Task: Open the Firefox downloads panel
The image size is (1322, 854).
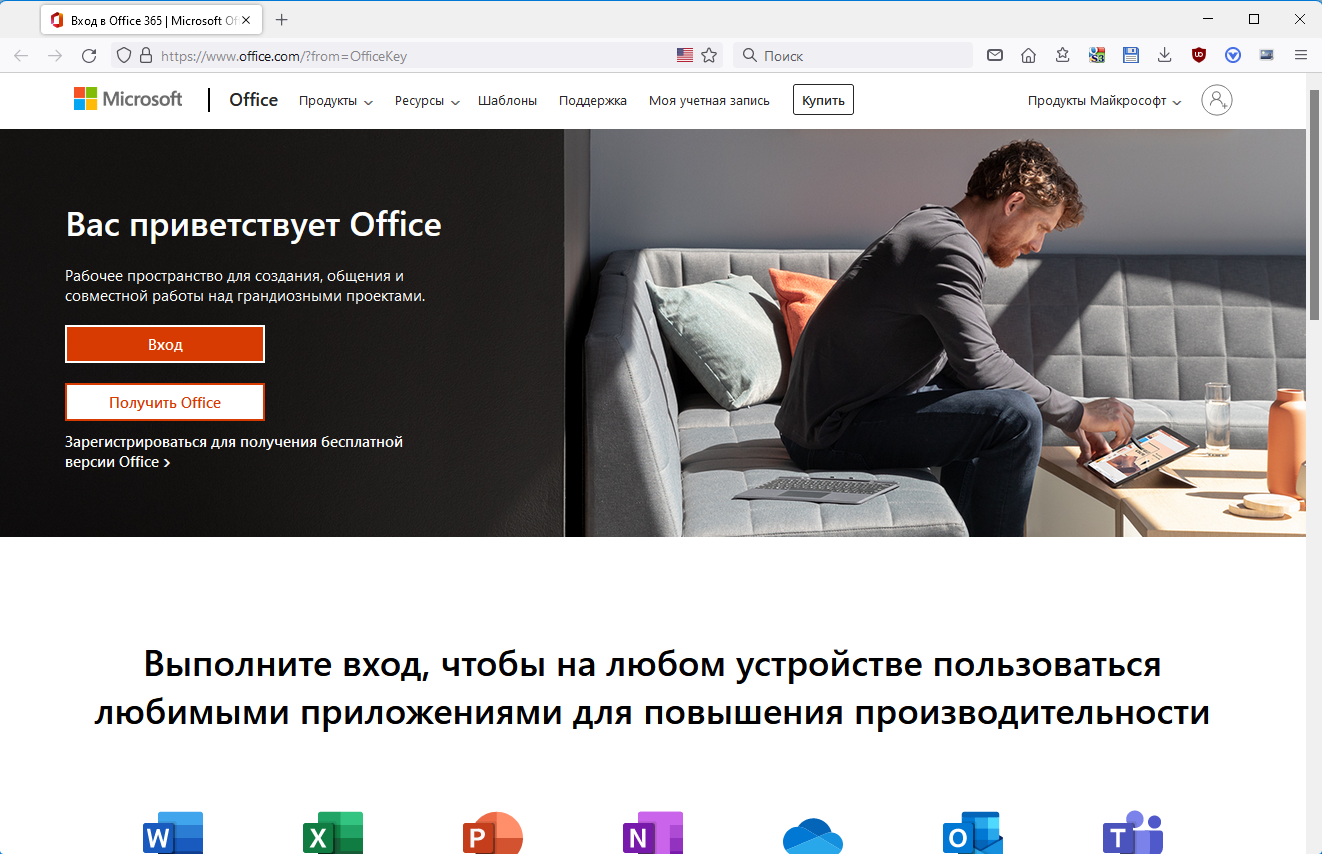Action: point(1164,56)
